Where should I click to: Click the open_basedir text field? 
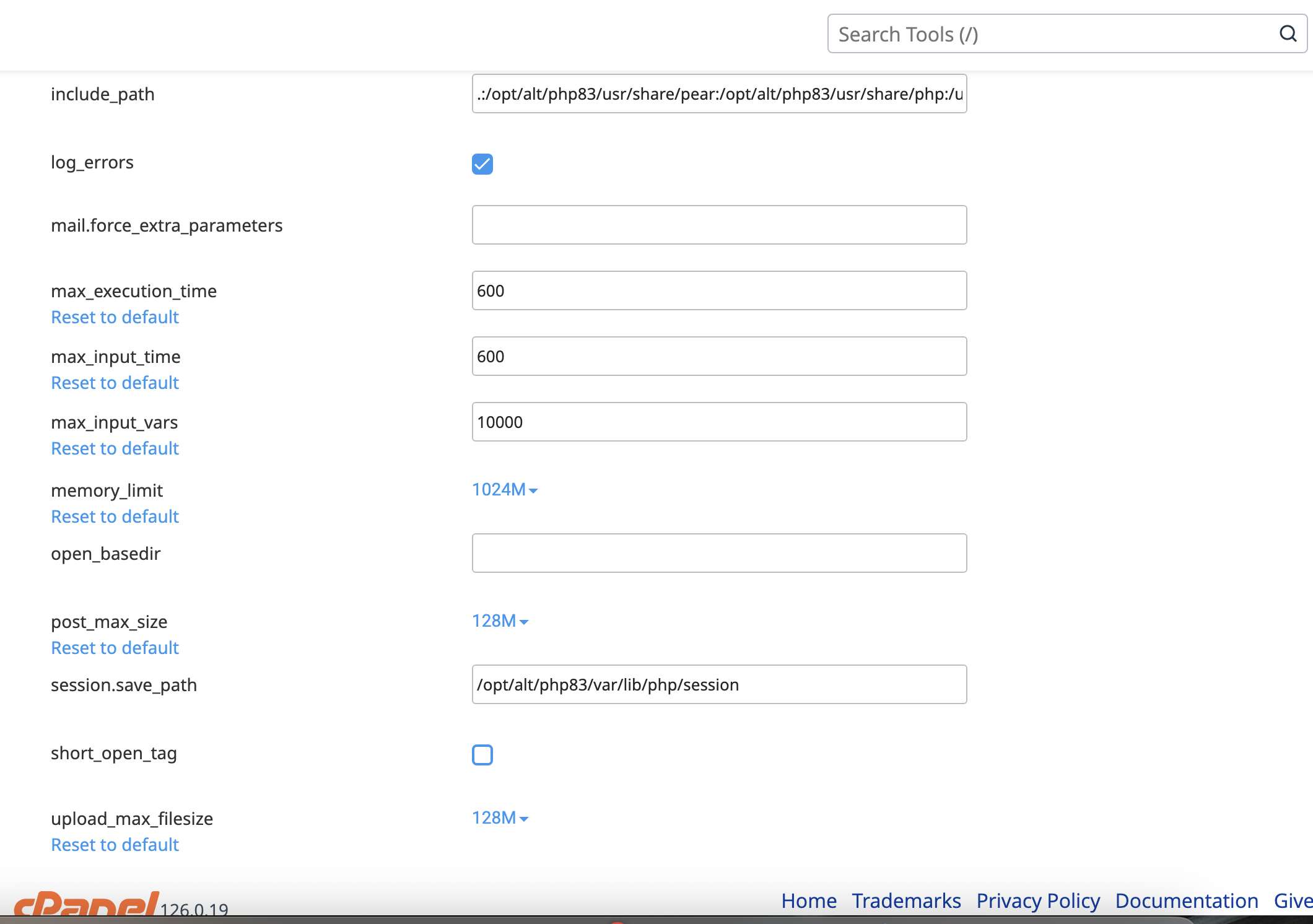pos(719,553)
